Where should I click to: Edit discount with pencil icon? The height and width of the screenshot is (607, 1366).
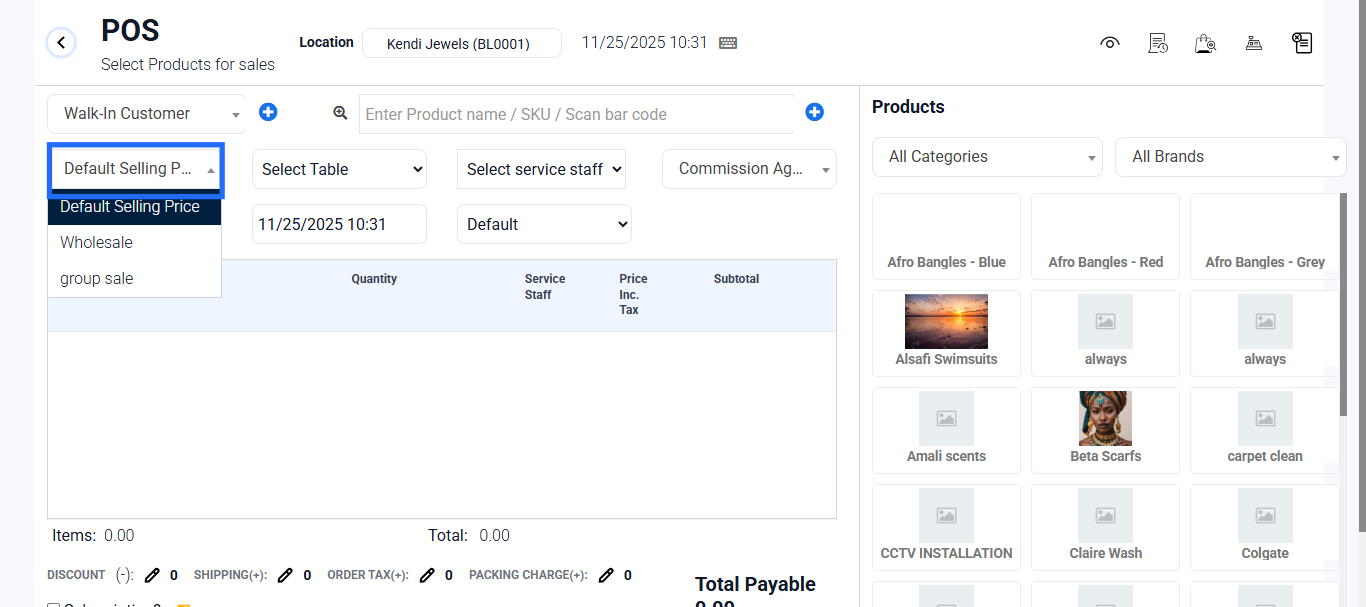[152, 575]
